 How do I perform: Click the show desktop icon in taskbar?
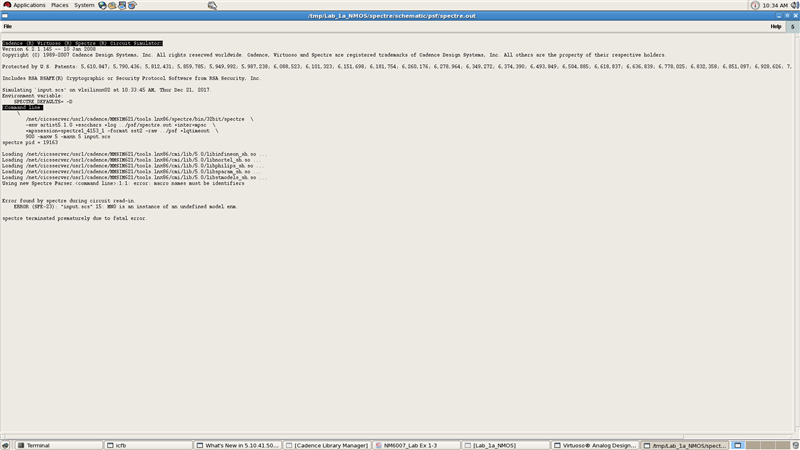click(x=6, y=445)
